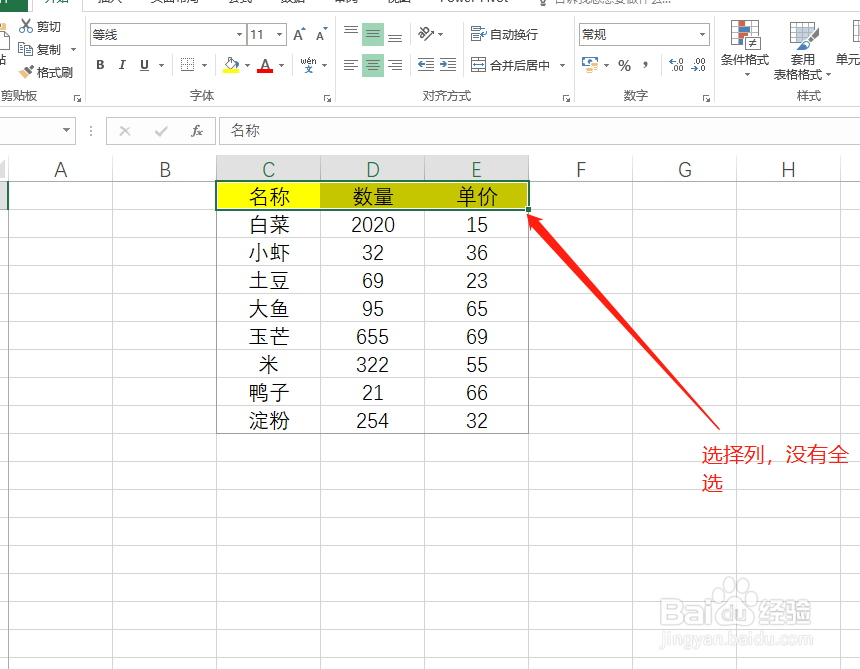Click the Copy (复制) button
The width and height of the screenshot is (860, 669).
[x=39, y=49]
